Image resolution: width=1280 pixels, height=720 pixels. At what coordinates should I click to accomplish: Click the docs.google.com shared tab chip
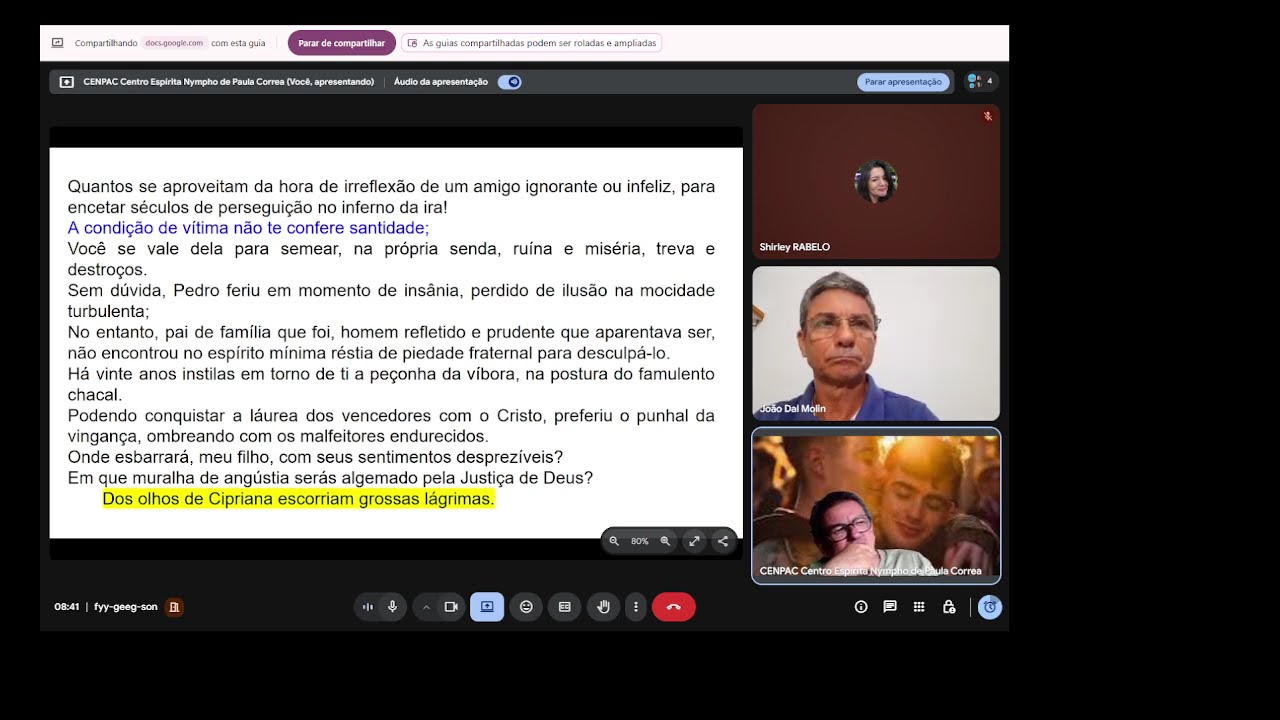[x=174, y=43]
